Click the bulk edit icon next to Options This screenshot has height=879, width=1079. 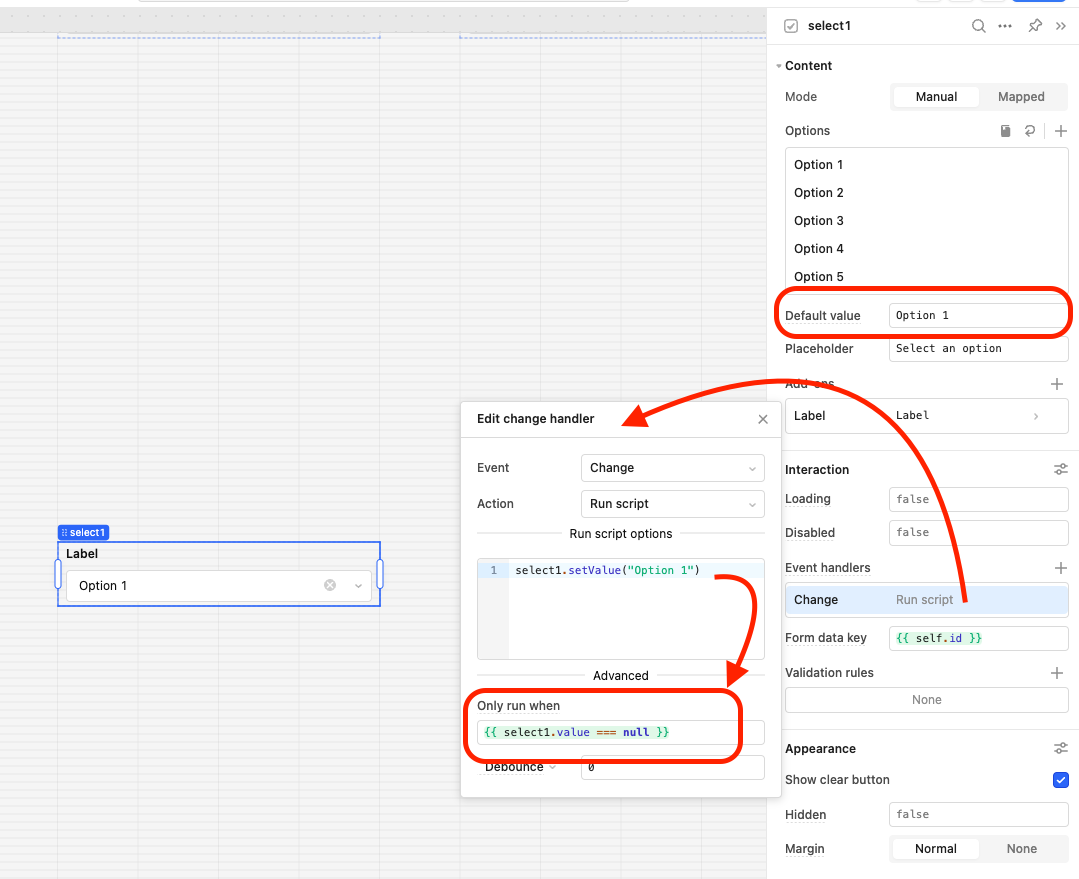pyautogui.click(x=1005, y=130)
